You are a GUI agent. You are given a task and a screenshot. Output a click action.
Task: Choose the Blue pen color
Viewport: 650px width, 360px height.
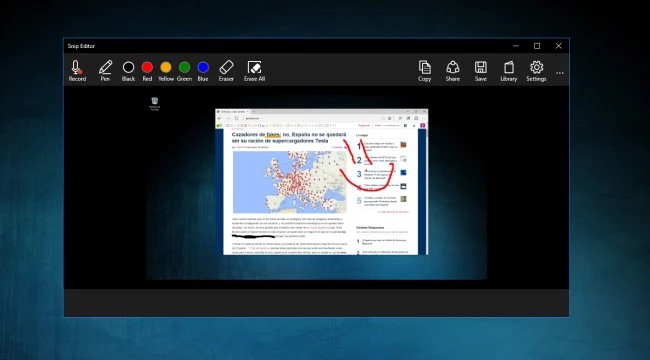click(x=203, y=71)
